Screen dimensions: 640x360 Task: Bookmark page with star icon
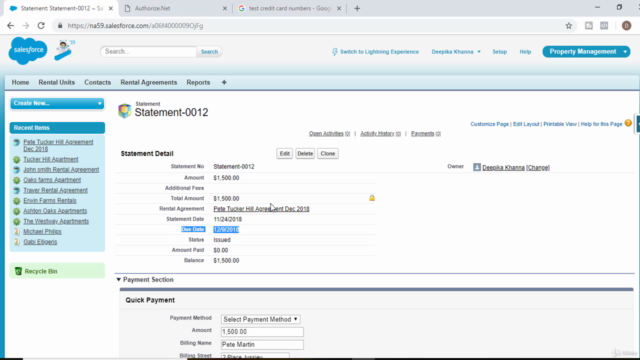(x=569, y=26)
